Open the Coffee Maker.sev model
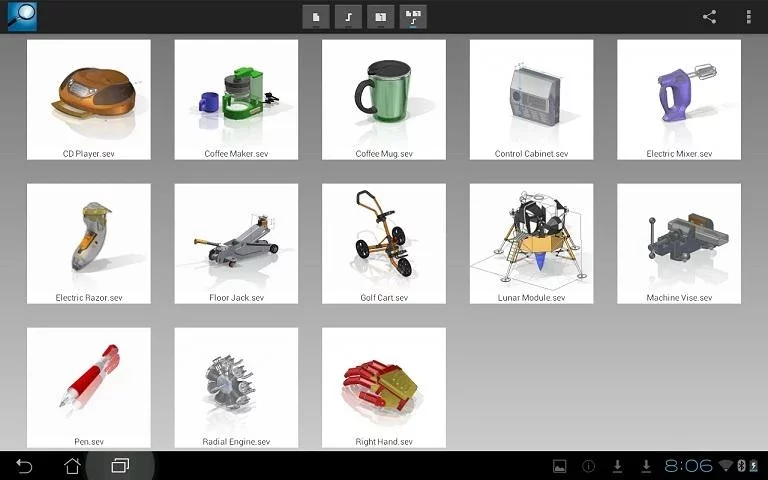Viewport: 768px width, 480px height. click(x=236, y=99)
